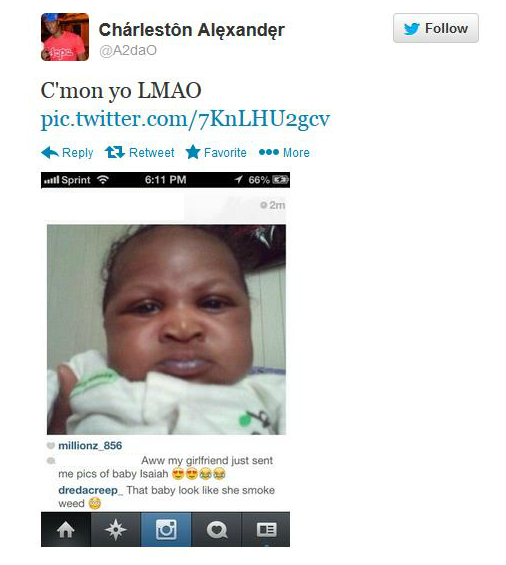Click the Retweet arrows icon
506x565 pixels.
pyautogui.click(x=115, y=152)
